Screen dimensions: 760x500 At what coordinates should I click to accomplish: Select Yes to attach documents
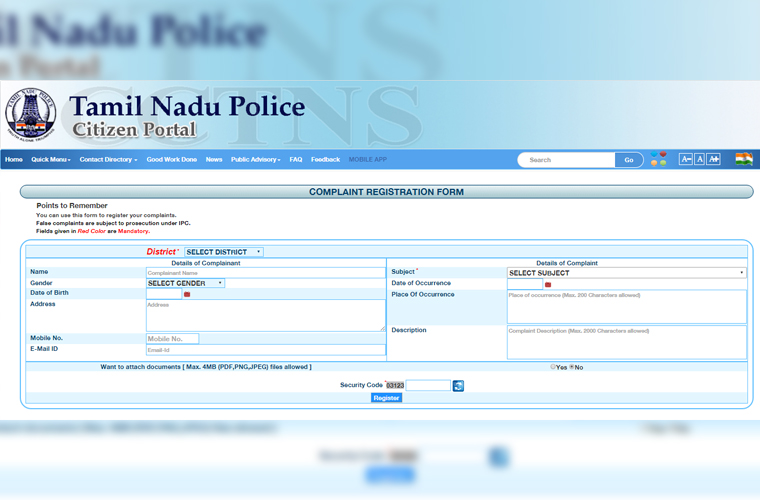[553, 367]
